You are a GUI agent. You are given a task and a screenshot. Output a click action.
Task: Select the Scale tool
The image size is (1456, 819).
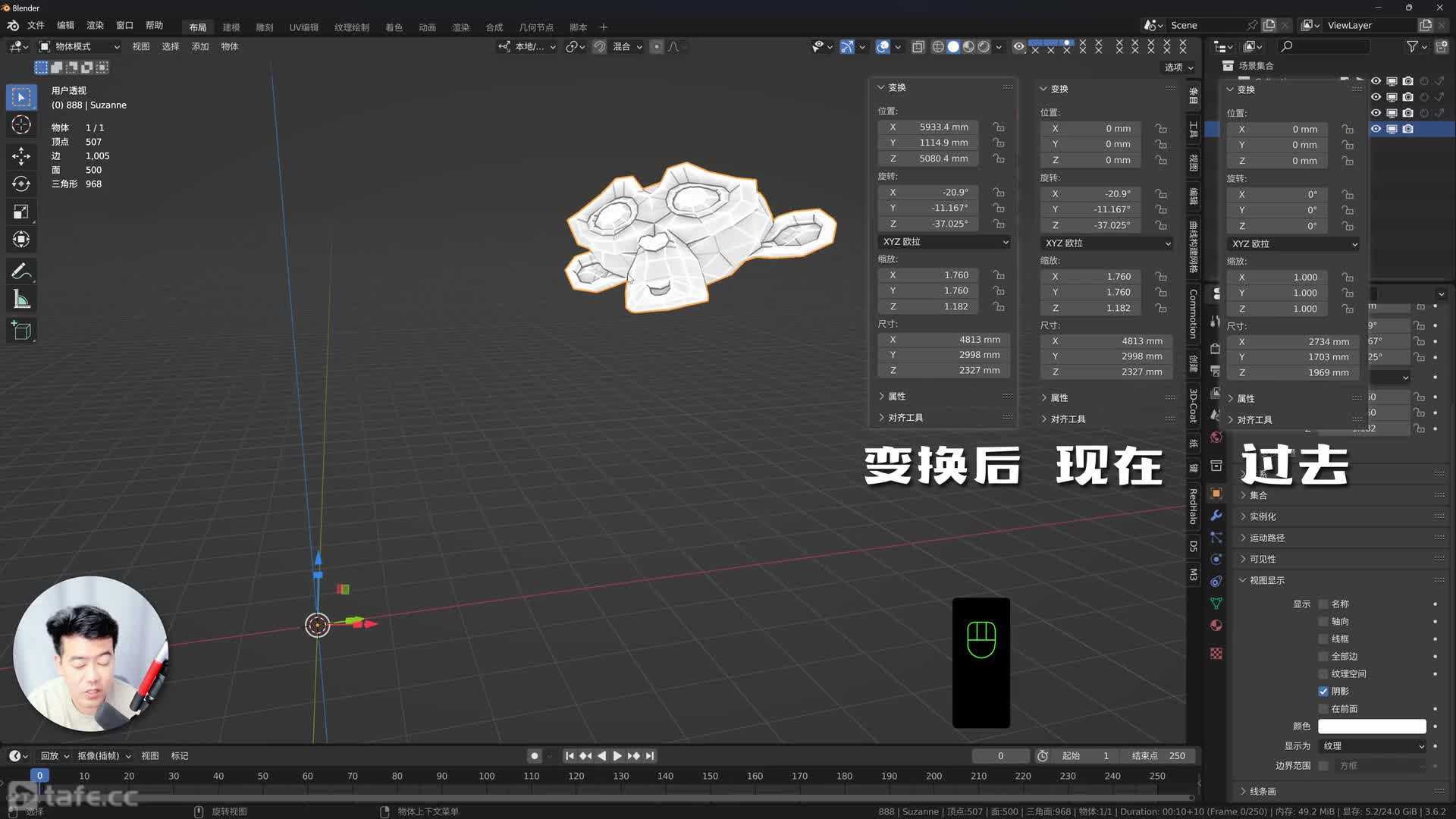(21, 212)
